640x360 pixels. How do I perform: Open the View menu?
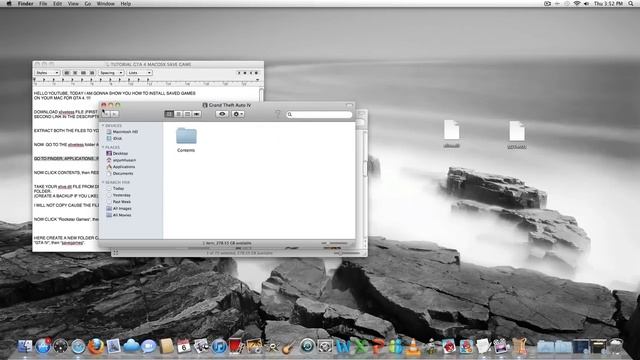coord(73,4)
